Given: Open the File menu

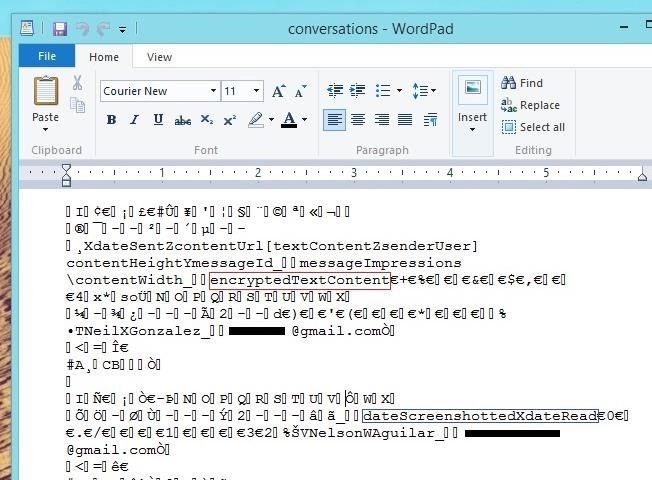Looking at the screenshot, I should pos(46,57).
